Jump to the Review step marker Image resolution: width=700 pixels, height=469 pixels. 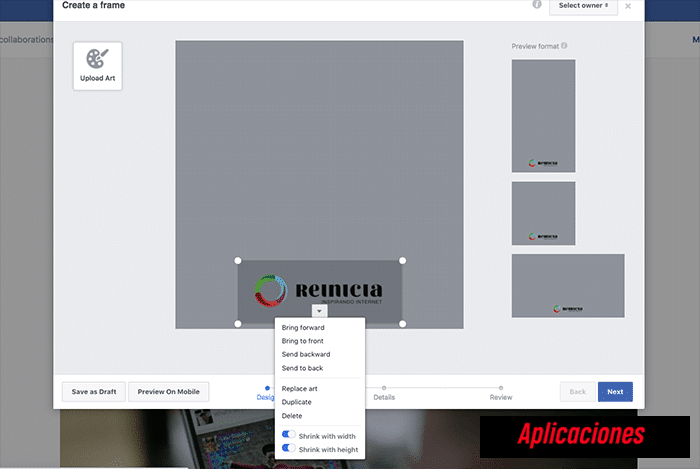[x=501, y=388]
